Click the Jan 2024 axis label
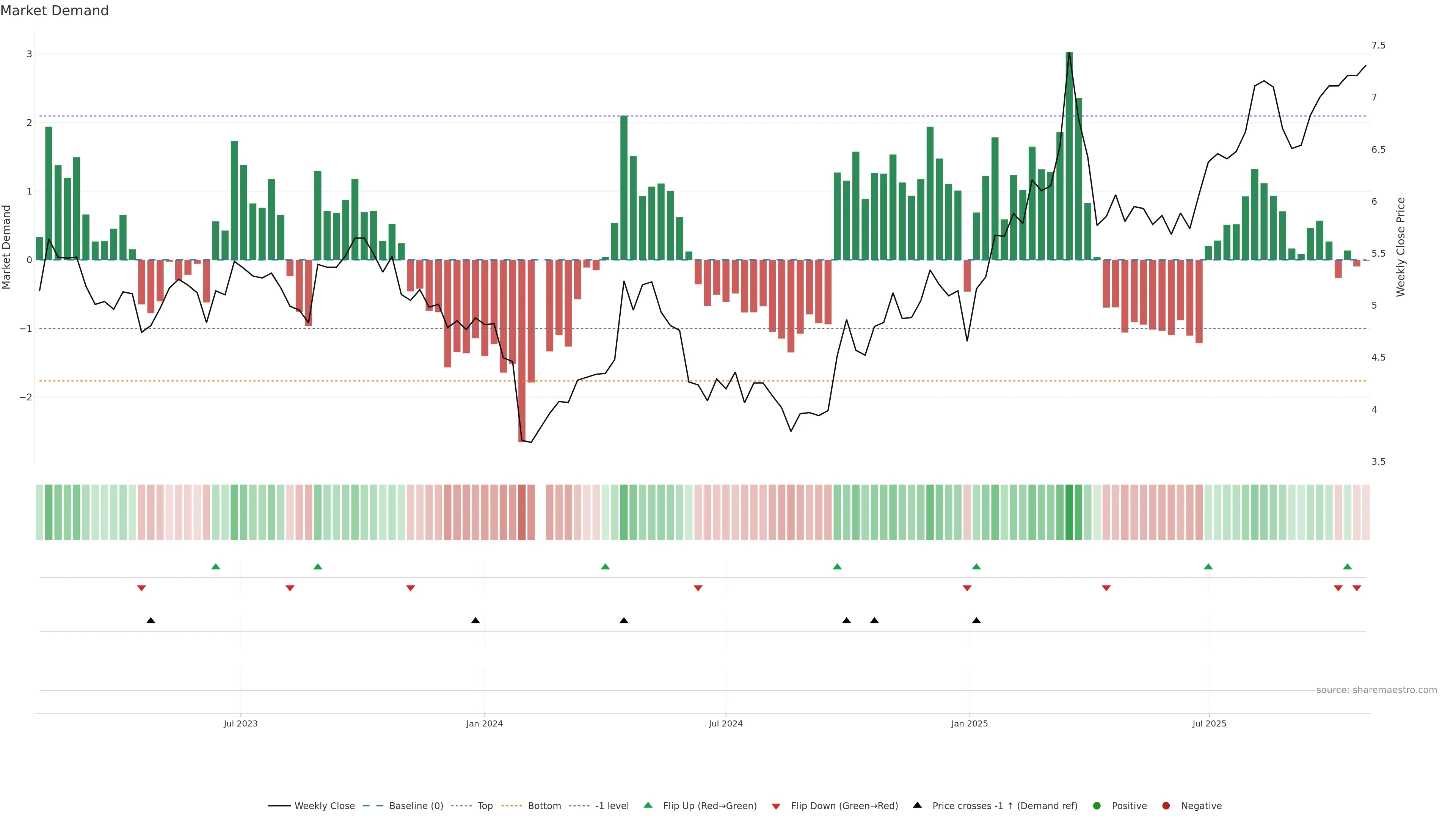The height and width of the screenshot is (819, 1456). [485, 723]
